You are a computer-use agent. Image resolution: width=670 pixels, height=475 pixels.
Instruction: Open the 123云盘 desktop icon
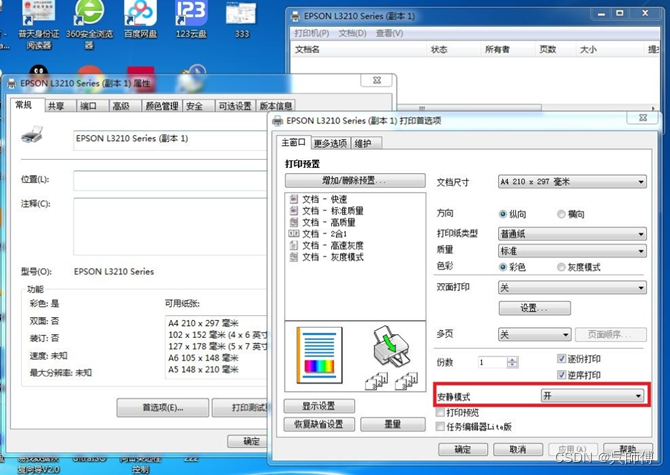pyautogui.click(x=191, y=19)
